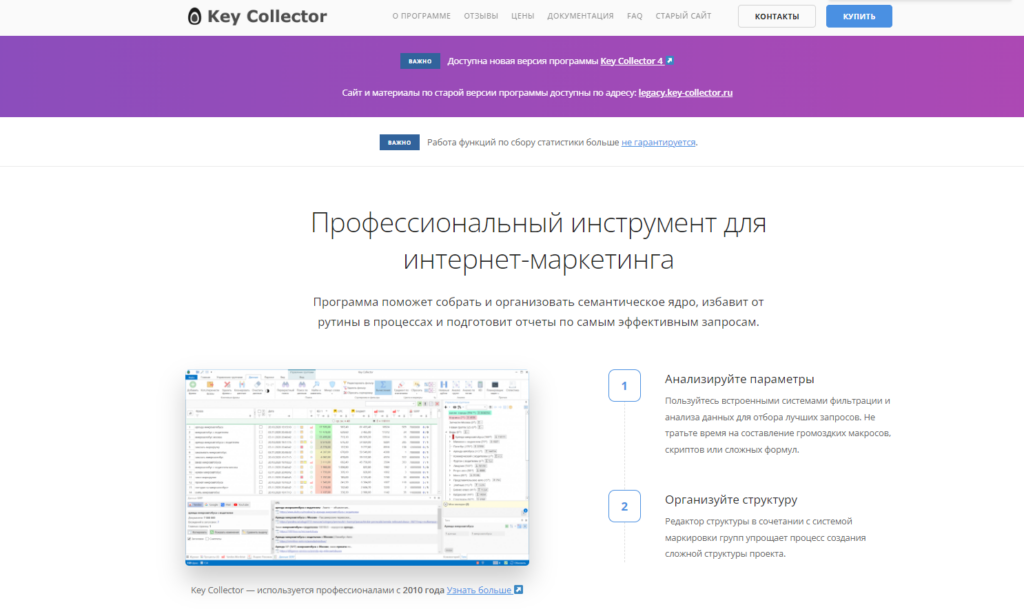
Task: Click the text Пользуйтесь встроенными системами фильтрации
Action: 778,425
